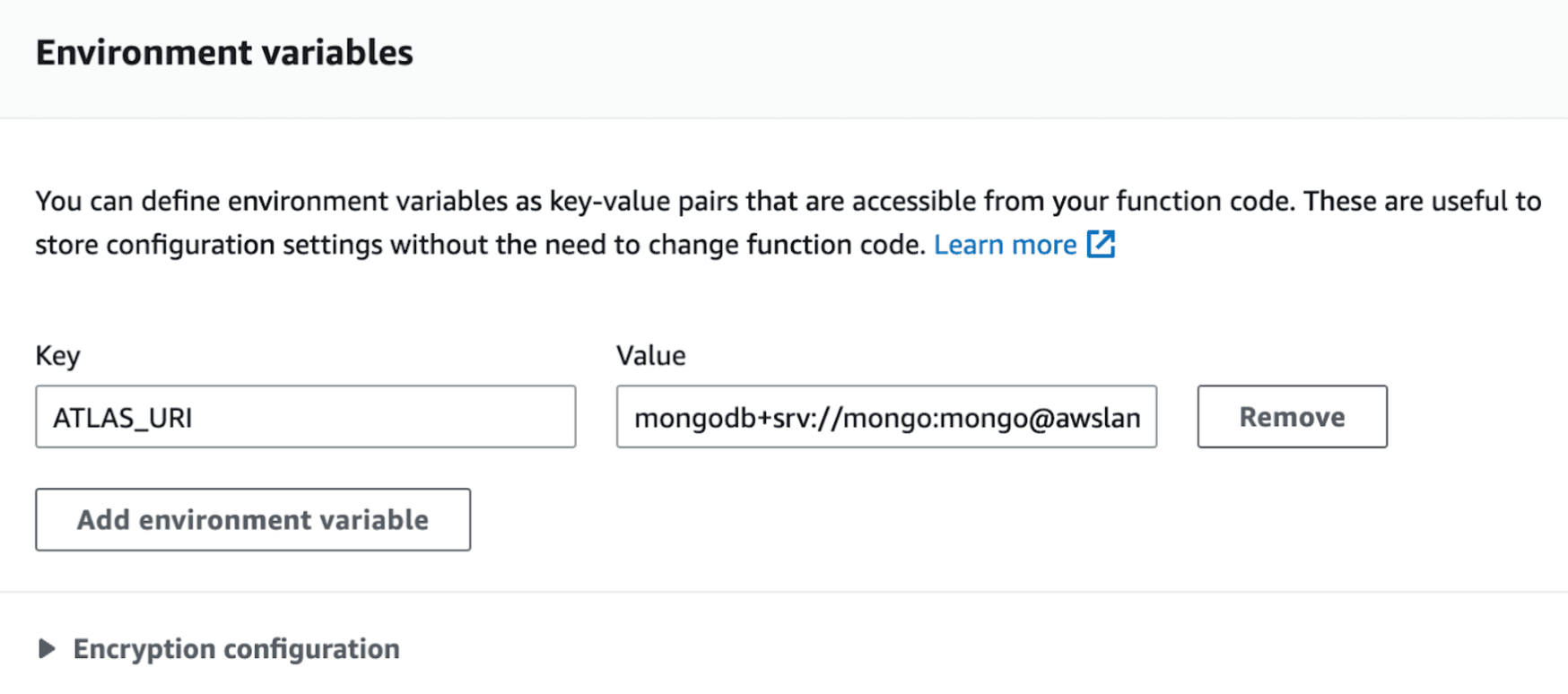Click the description paragraph about key-value pairs
This screenshot has height=694, width=1568.
(628, 202)
